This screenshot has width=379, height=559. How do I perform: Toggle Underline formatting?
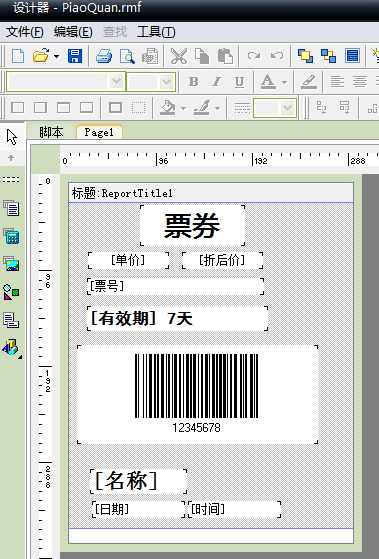coord(239,82)
